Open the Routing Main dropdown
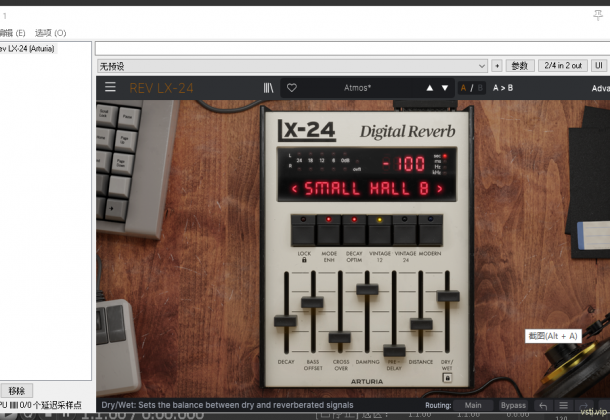 click(472, 406)
